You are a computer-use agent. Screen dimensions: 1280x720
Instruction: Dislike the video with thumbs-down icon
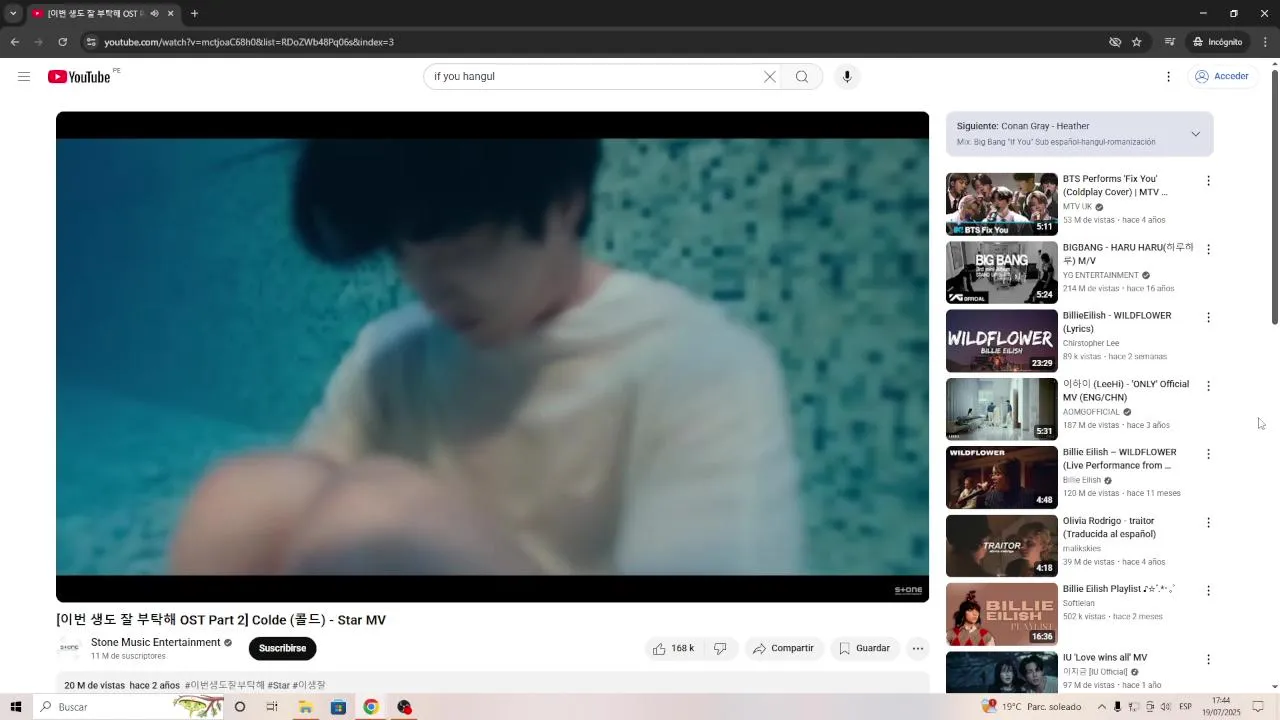point(720,649)
